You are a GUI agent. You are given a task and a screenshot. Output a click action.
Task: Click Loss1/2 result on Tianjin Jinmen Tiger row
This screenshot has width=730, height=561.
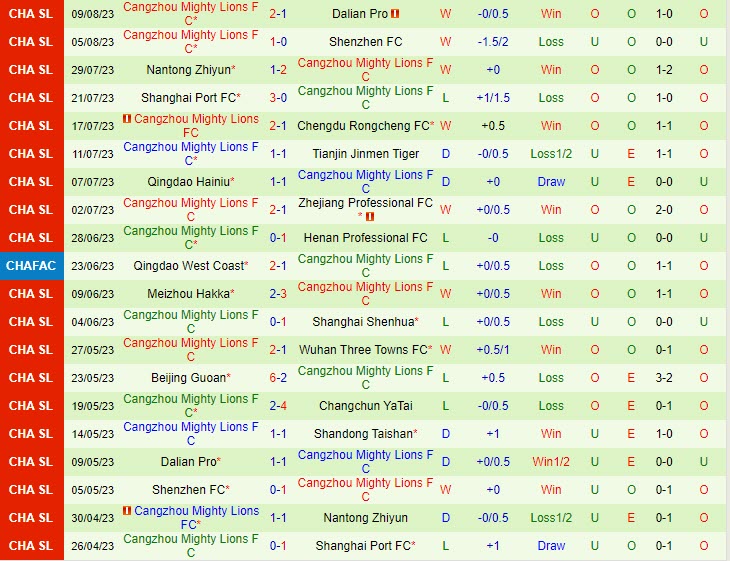(551, 154)
